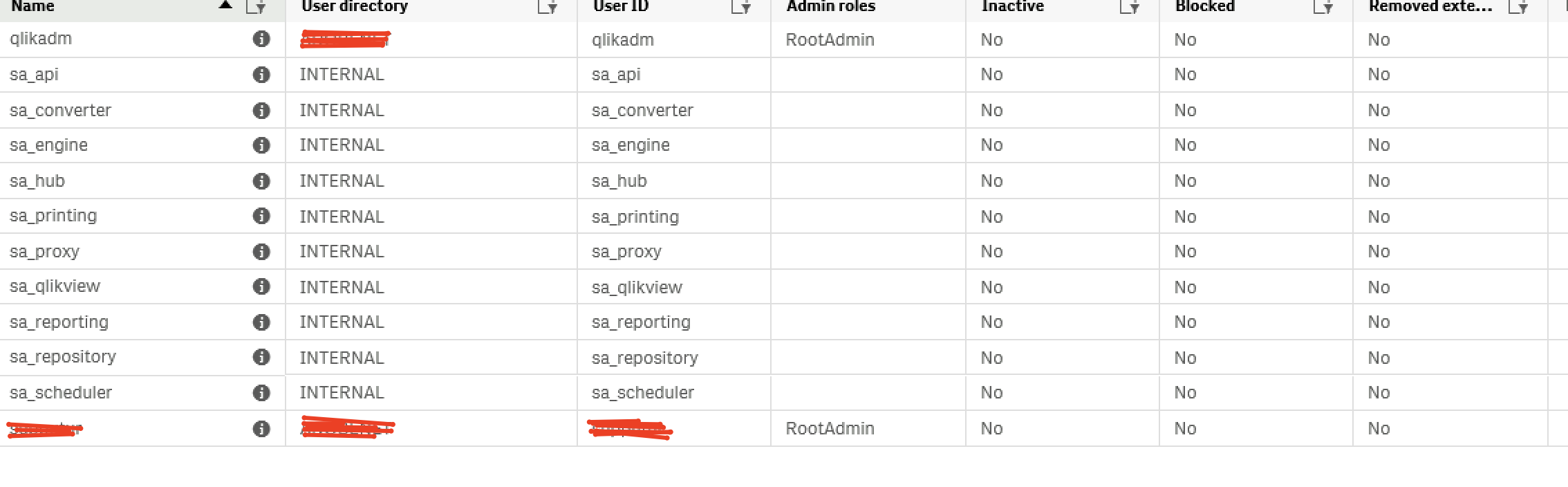Open filter for User directory column
The image size is (1568, 487).
point(548,8)
